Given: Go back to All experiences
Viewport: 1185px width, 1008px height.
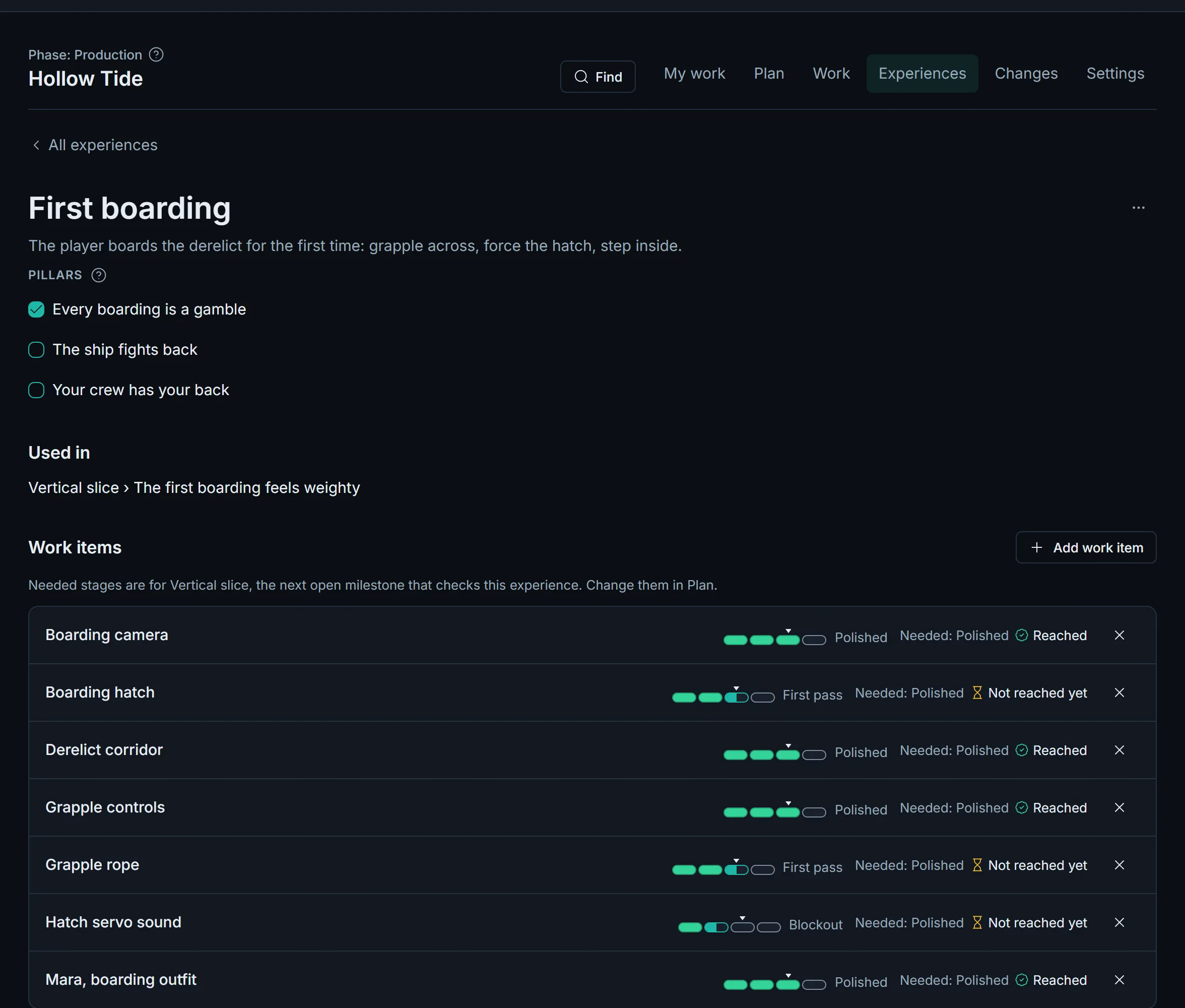Looking at the screenshot, I should point(95,145).
